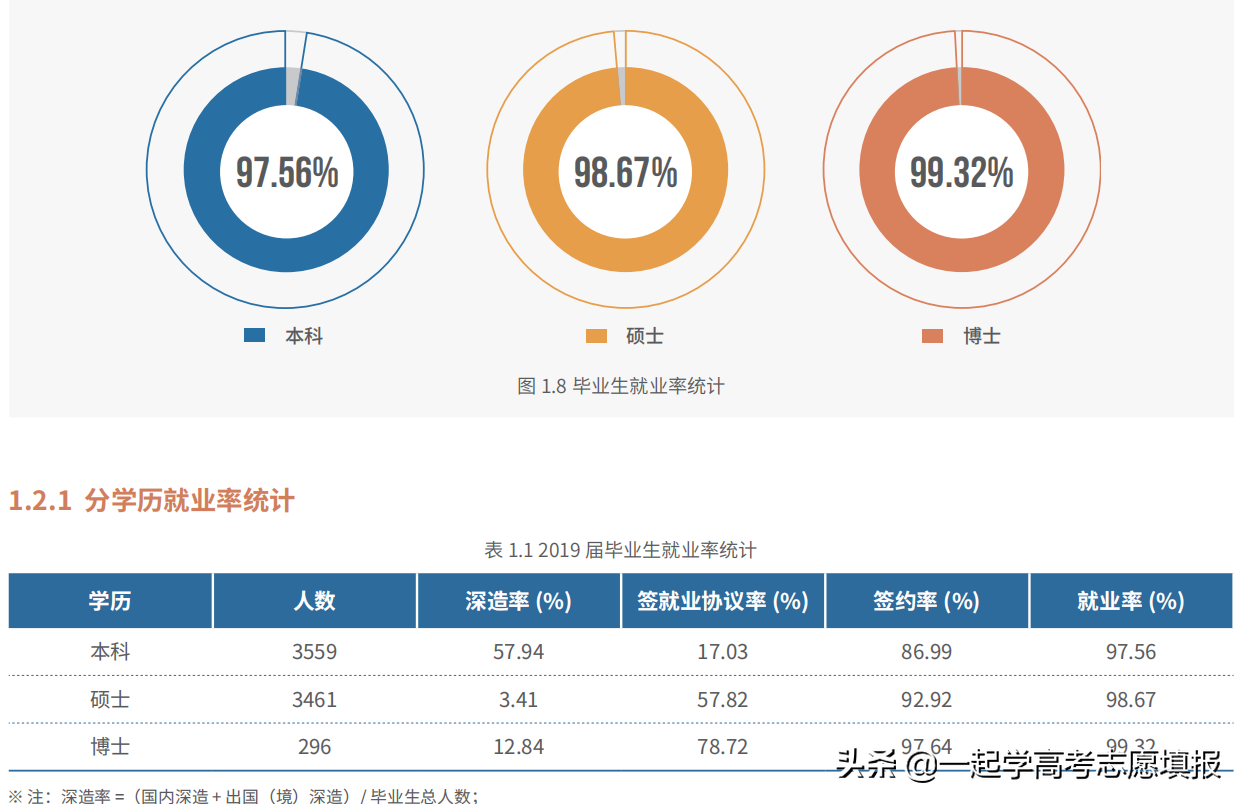
Task: Select the 本科 legend label under the blue chart
Action: click(304, 336)
